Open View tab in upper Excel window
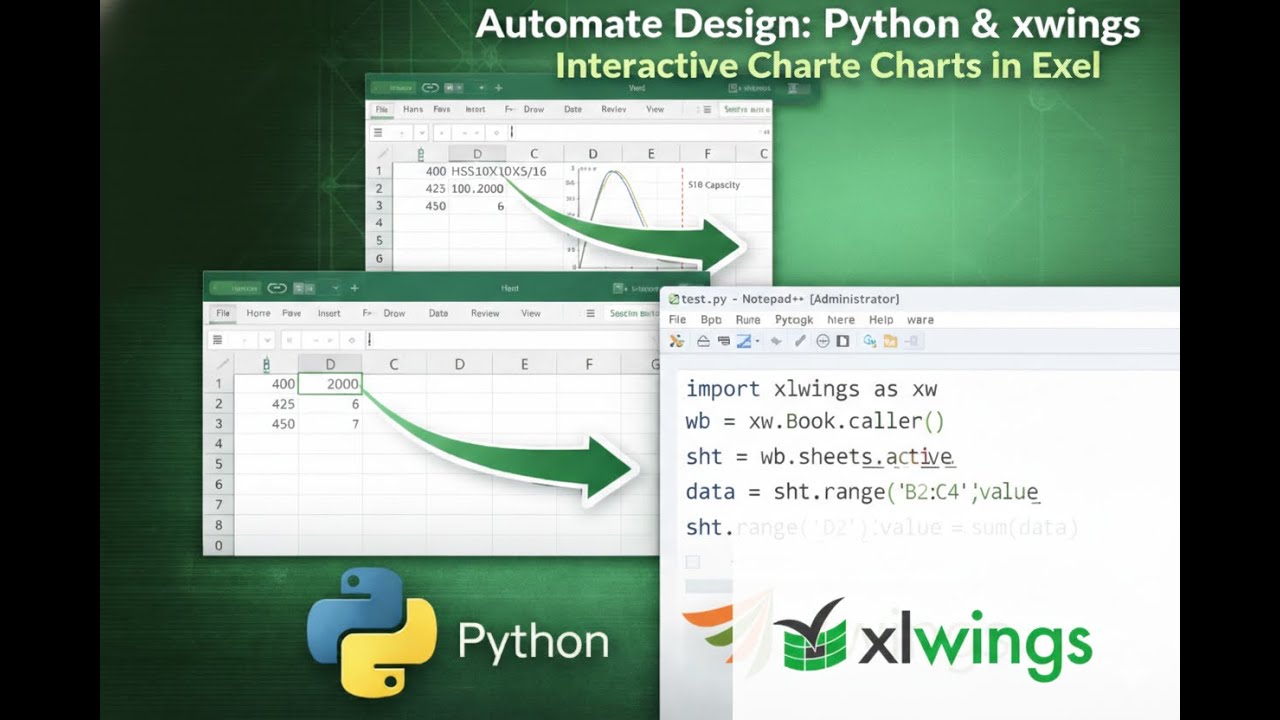Screen dimensions: 1280x720 tap(655, 109)
